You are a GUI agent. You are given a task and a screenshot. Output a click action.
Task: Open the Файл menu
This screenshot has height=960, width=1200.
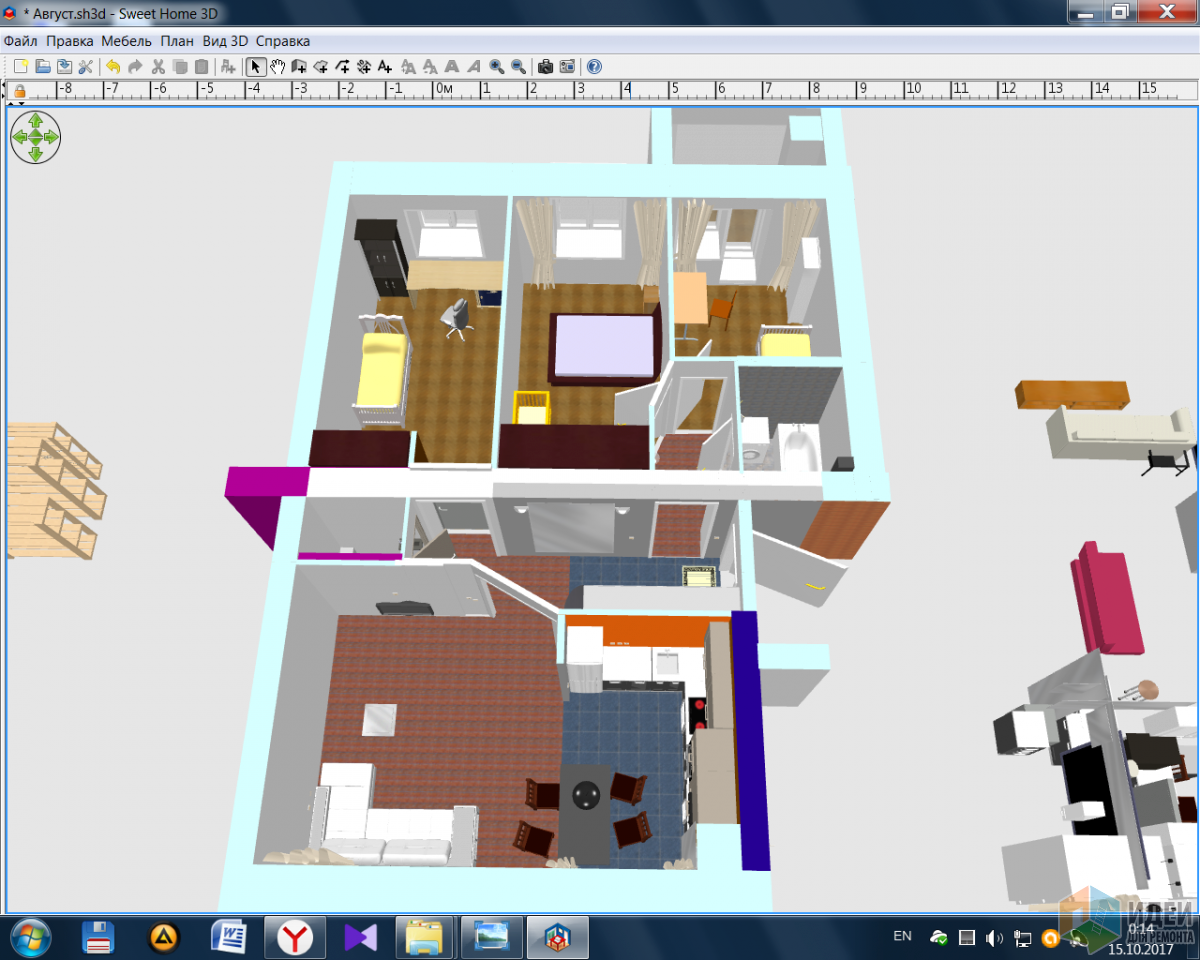click(20, 41)
